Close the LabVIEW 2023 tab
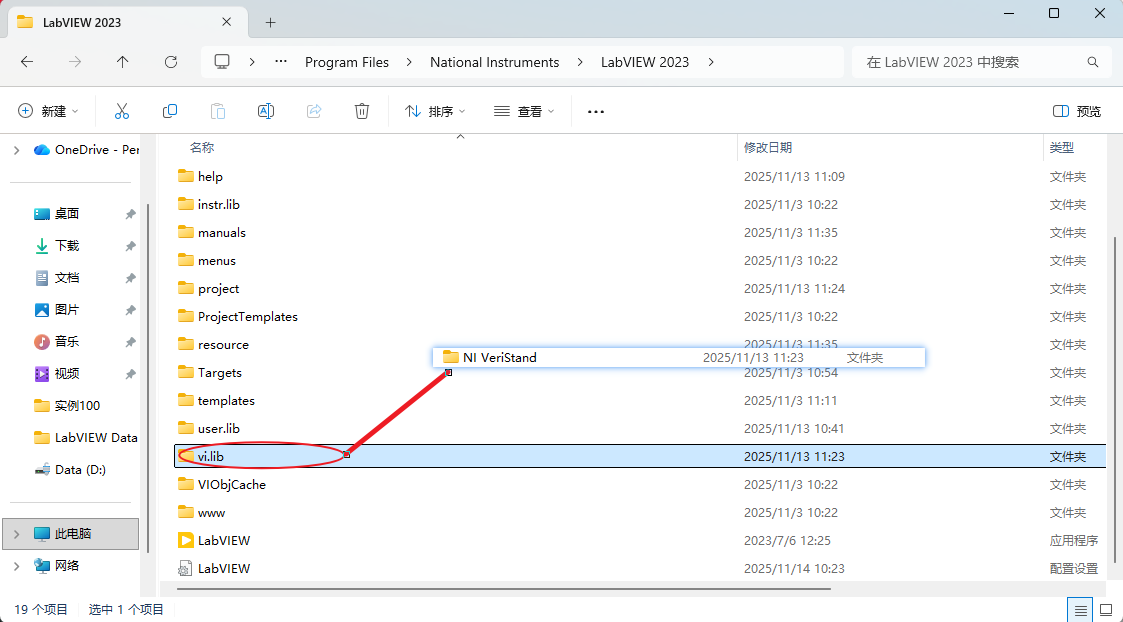This screenshot has height=622, width=1123. tap(226, 22)
